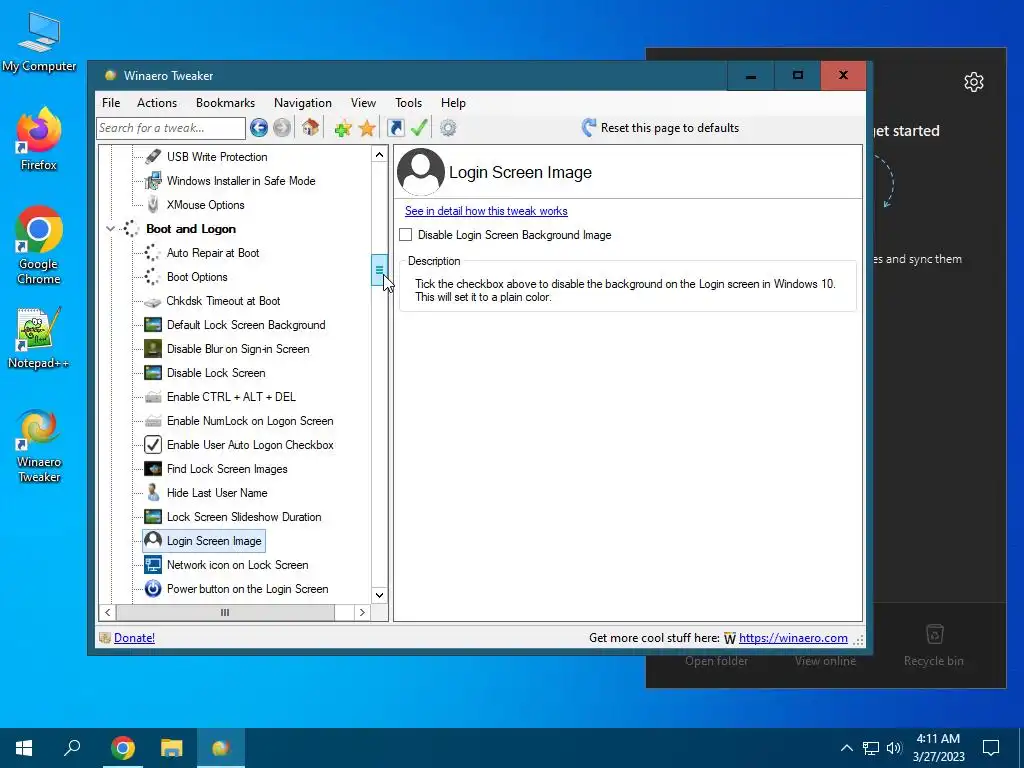Image resolution: width=1024 pixels, height=768 pixels.
Task: Focus the Search for a tweak field
Action: [170, 128]
